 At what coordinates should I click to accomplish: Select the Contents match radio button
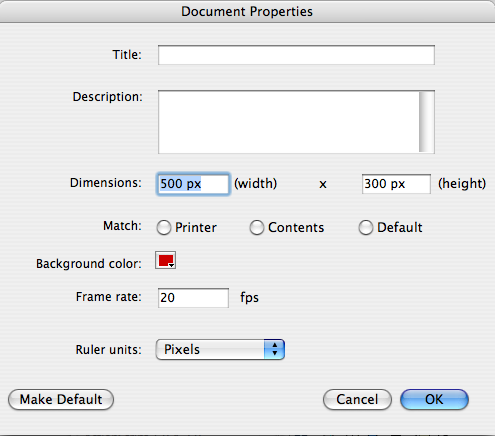point(257,228)
